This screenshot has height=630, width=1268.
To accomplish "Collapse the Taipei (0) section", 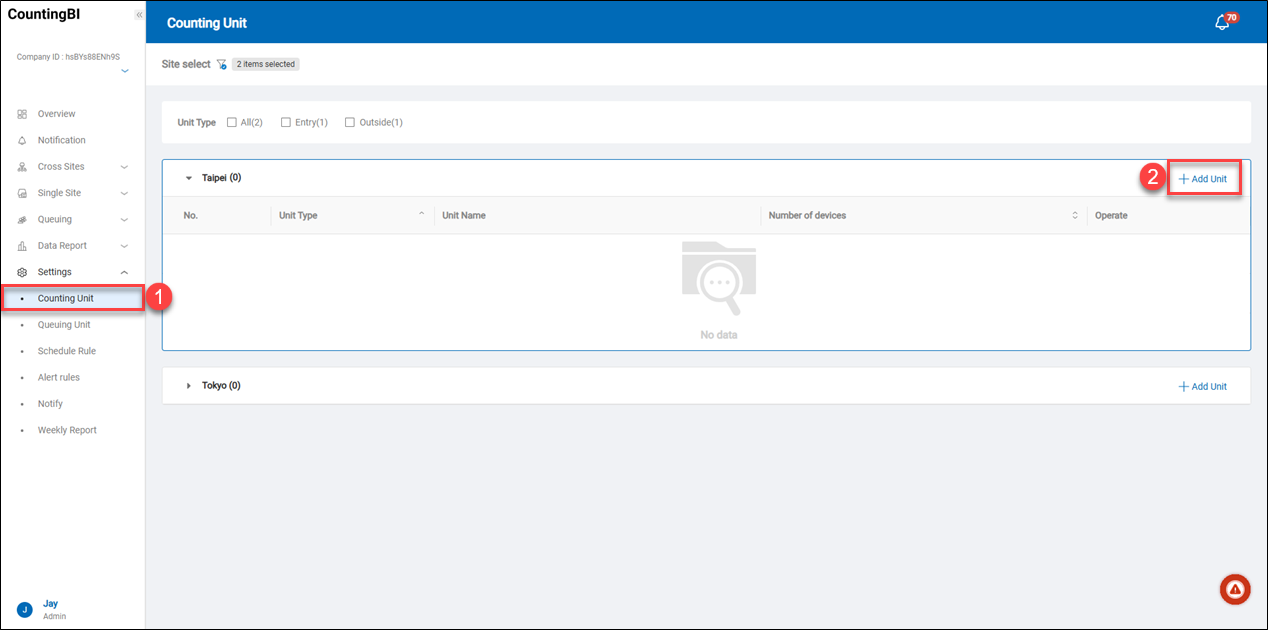I will tap(188, 178).
